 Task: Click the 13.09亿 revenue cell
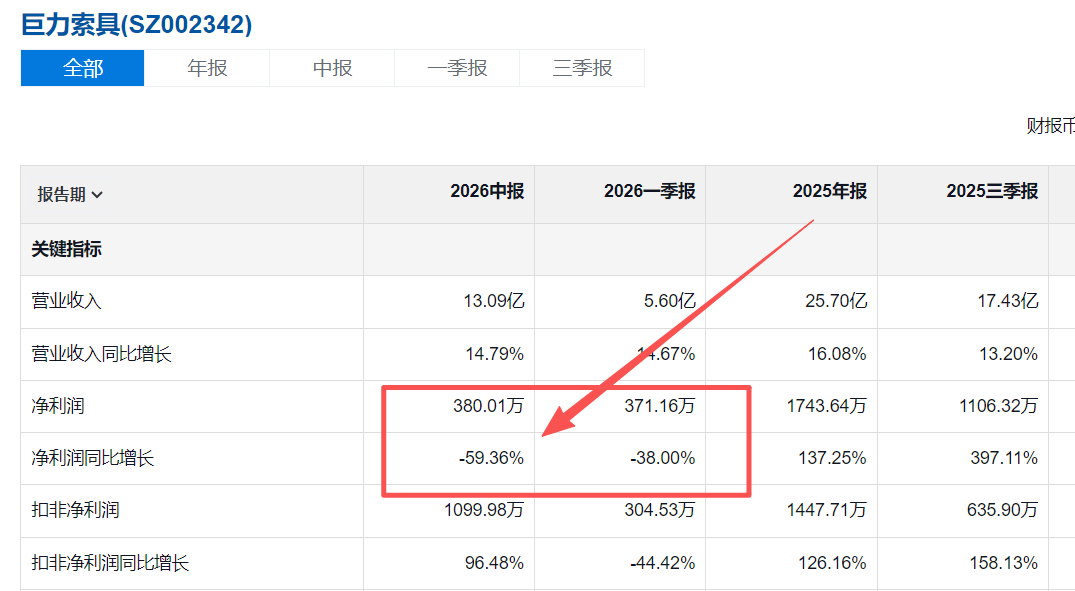[494, 301]
